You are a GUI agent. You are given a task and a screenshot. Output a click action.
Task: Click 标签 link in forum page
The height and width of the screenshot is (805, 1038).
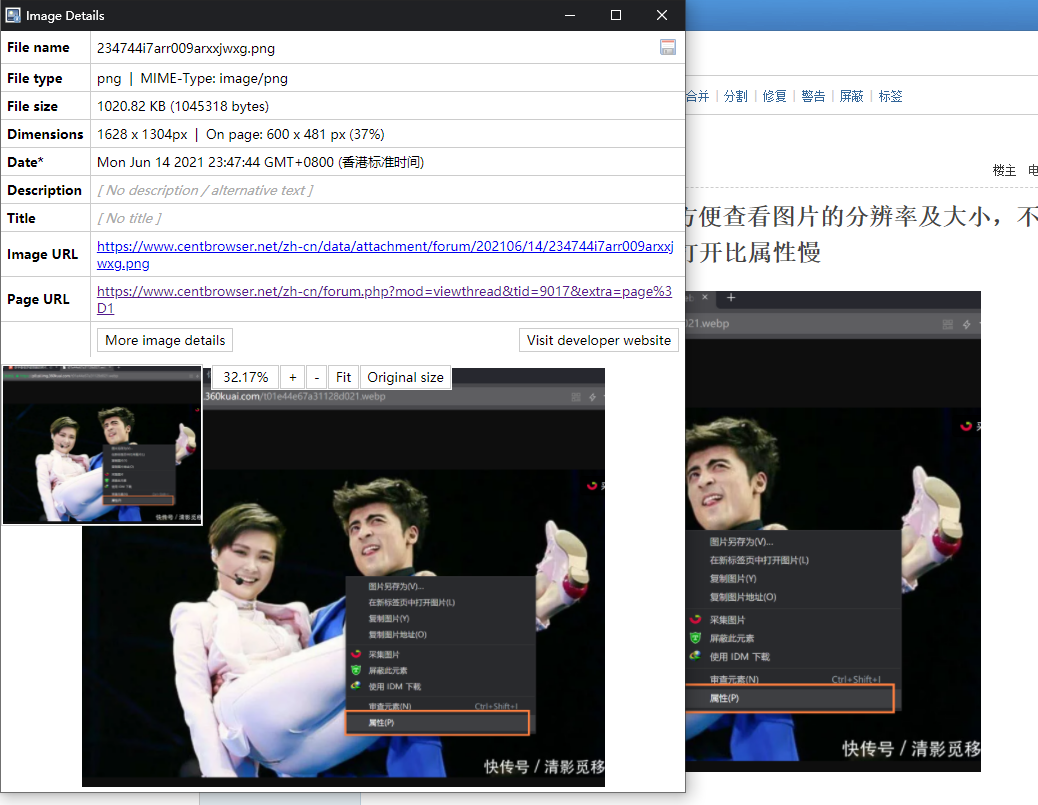pos(890,97)
